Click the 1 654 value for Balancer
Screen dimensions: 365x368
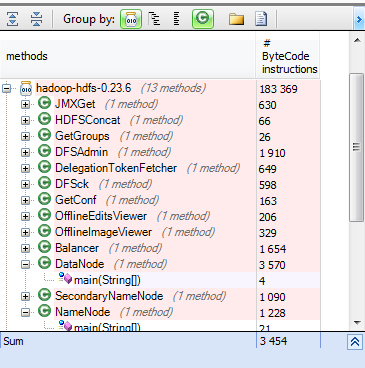(x=273, y=249)
